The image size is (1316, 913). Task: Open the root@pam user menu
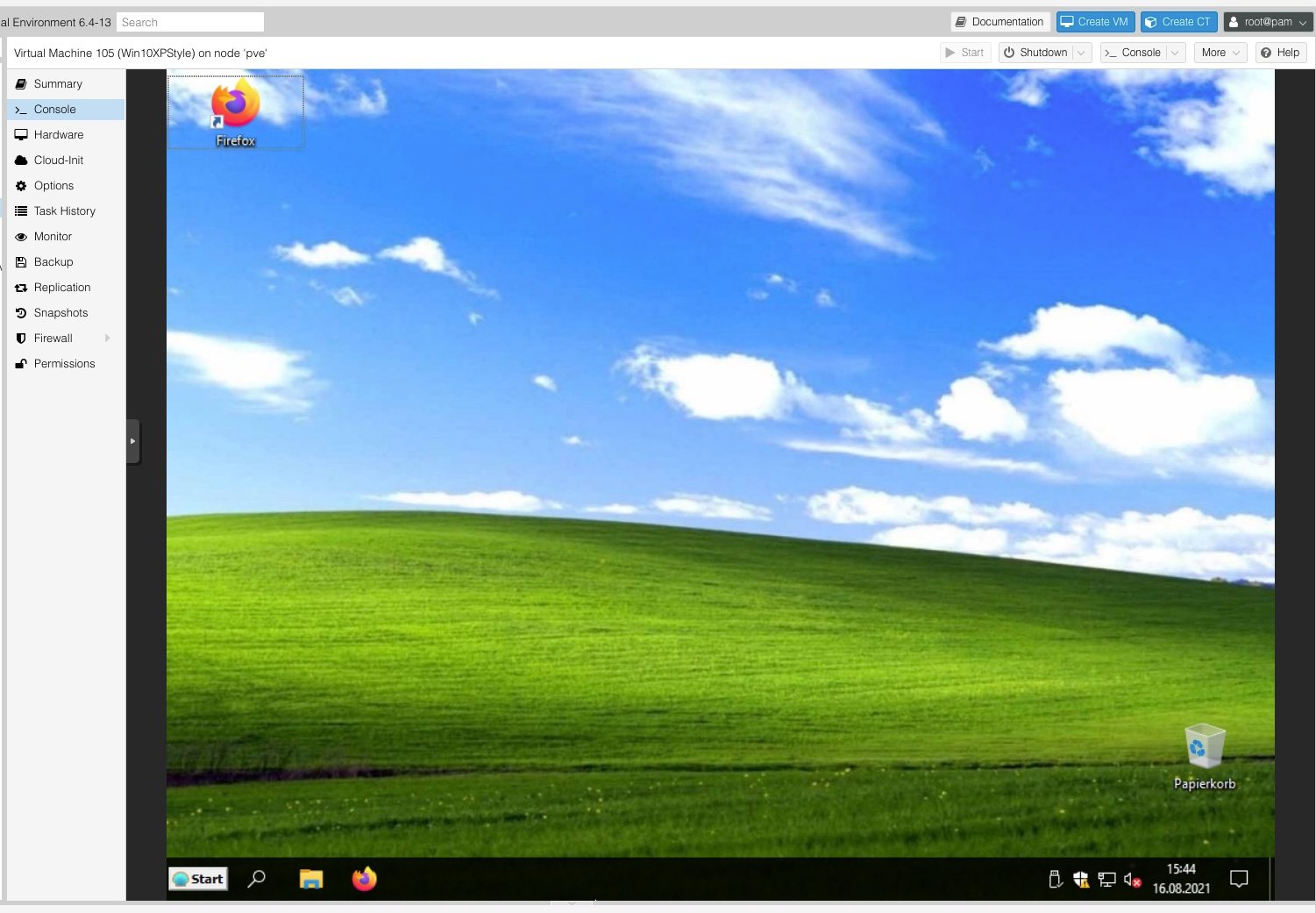(1267, 22)
